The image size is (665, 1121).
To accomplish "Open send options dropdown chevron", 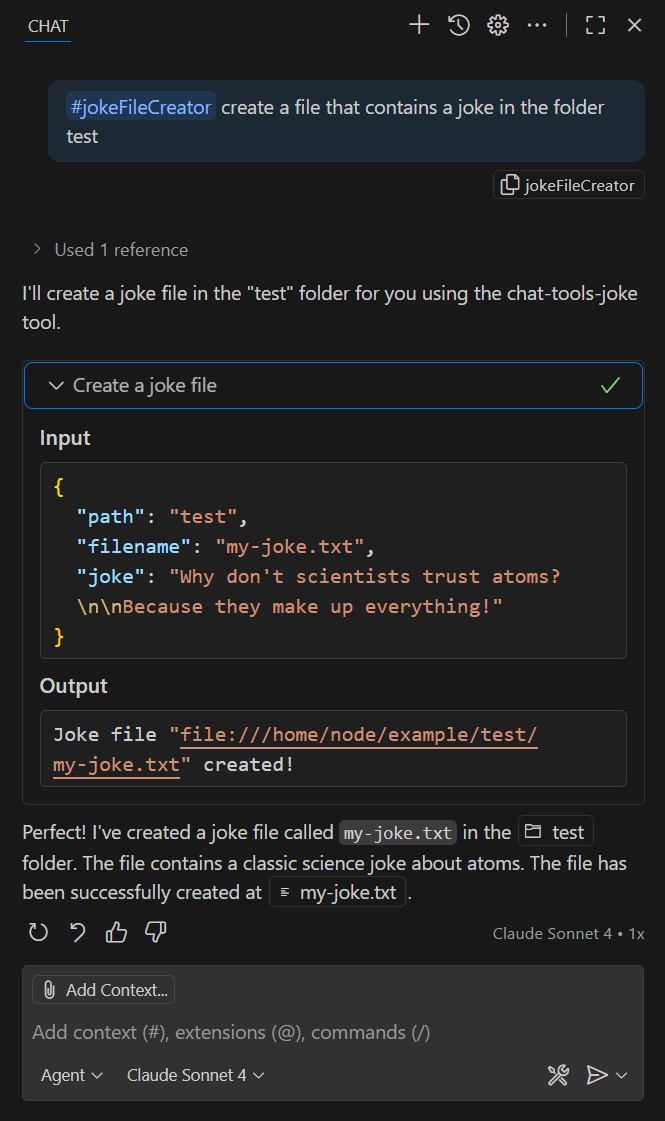I will [622, 1075].
